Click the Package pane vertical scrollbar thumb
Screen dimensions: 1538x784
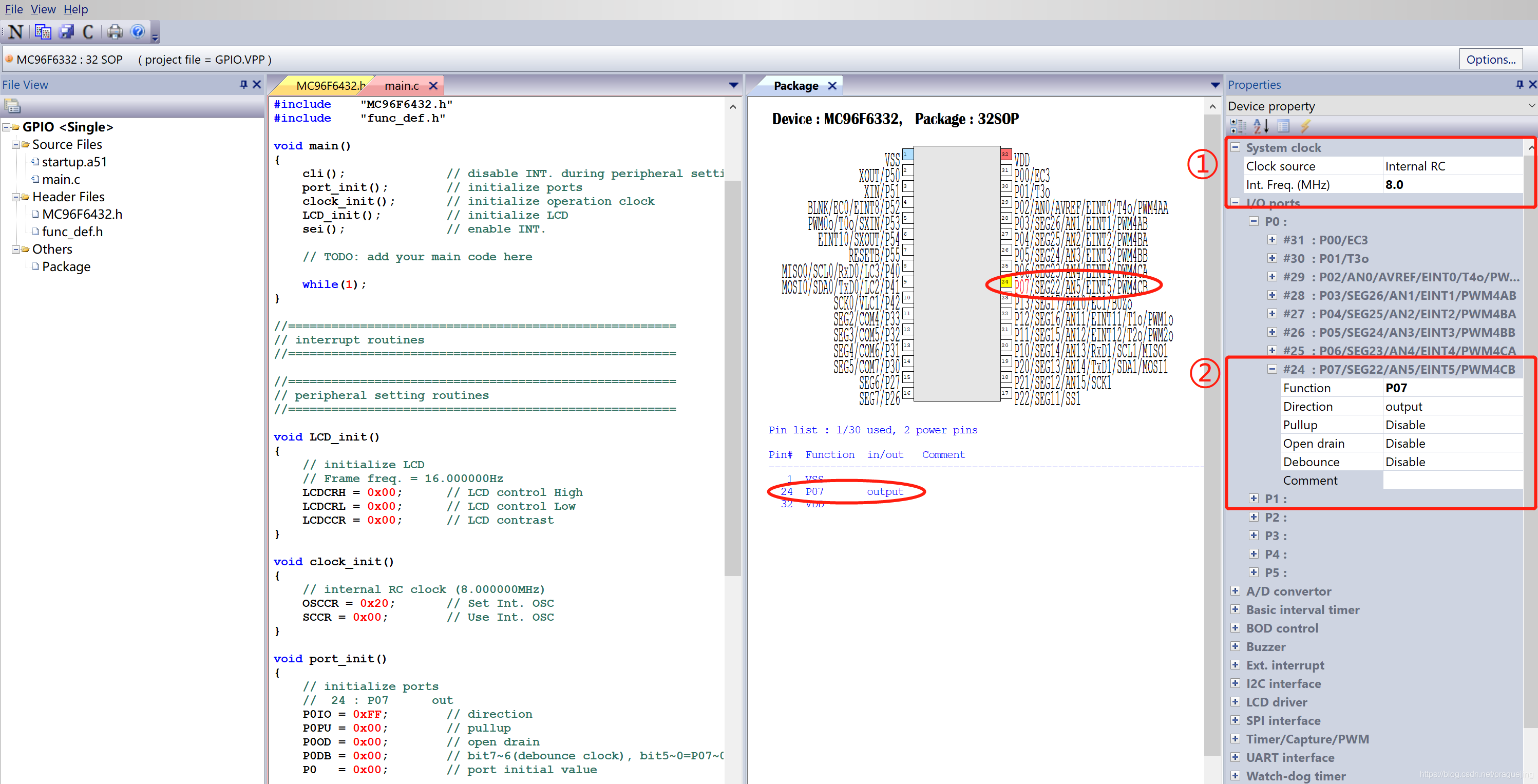(x=1212, y=435)
